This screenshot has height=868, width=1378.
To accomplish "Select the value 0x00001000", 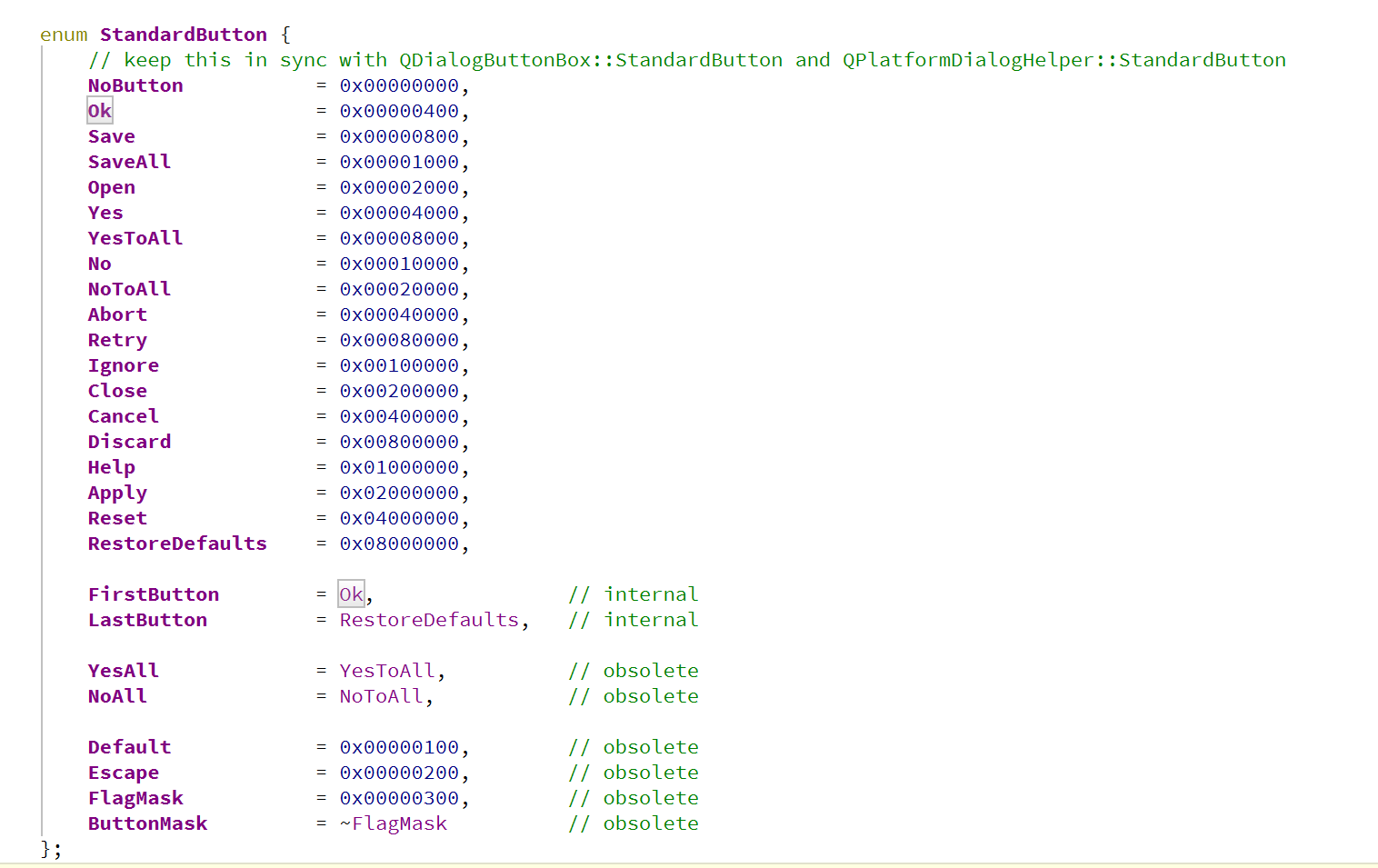I will click(x=400, y=162).
